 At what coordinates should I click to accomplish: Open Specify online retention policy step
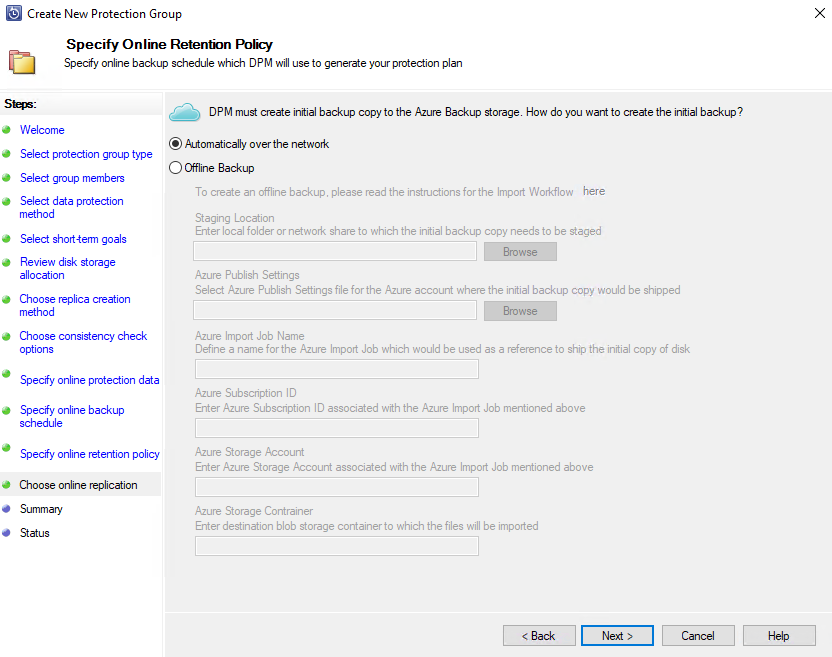(90, 454)
